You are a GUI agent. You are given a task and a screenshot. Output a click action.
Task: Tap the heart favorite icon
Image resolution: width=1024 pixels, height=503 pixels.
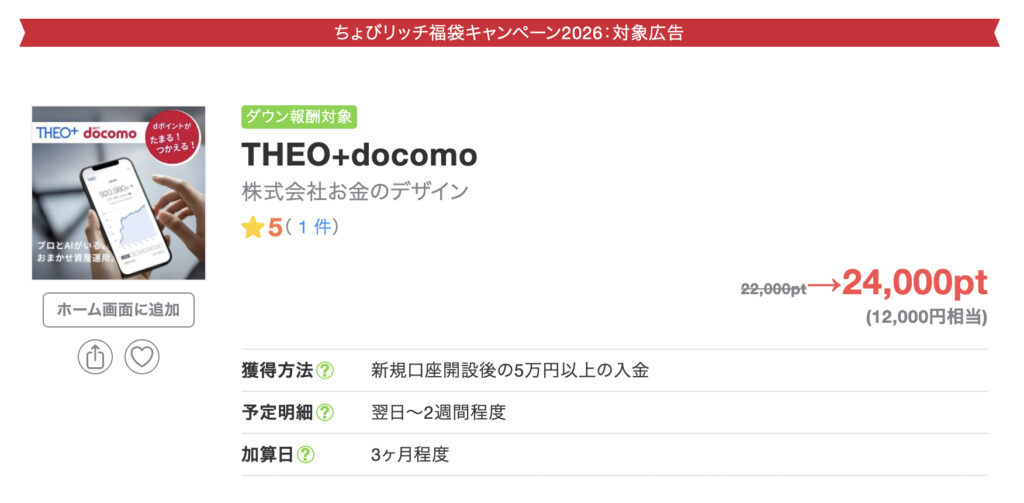pos(141,357)
